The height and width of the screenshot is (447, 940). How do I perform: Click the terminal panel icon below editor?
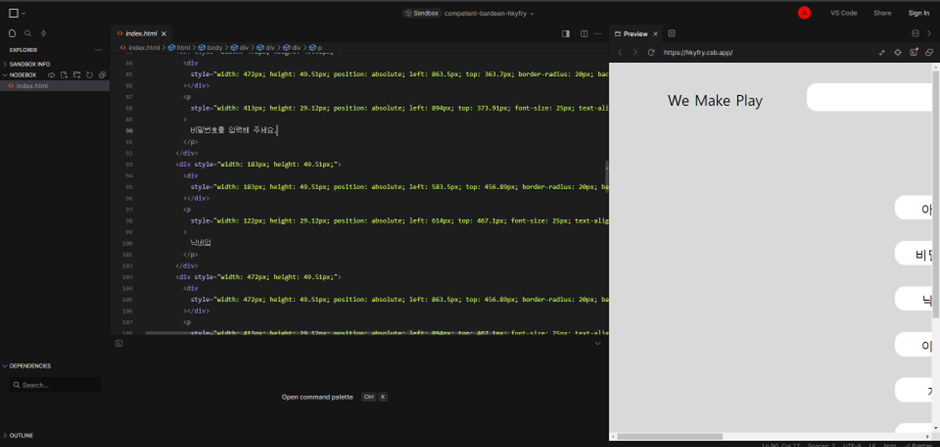119,343
